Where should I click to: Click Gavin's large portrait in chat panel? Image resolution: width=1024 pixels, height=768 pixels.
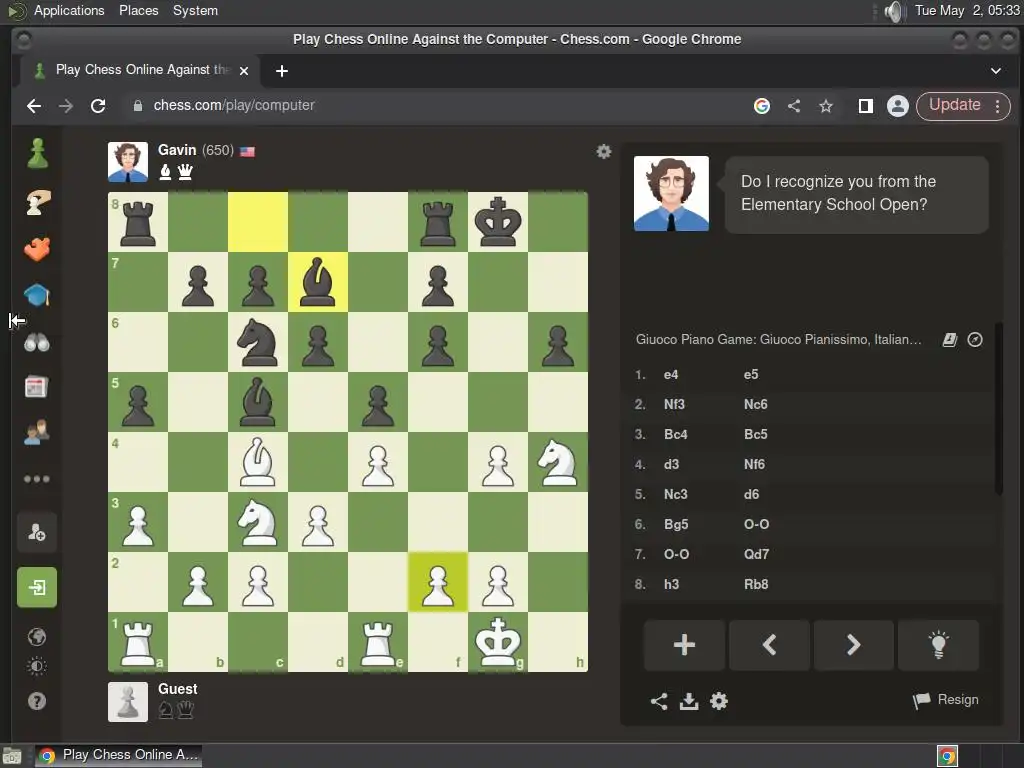[x=671, y=193]
